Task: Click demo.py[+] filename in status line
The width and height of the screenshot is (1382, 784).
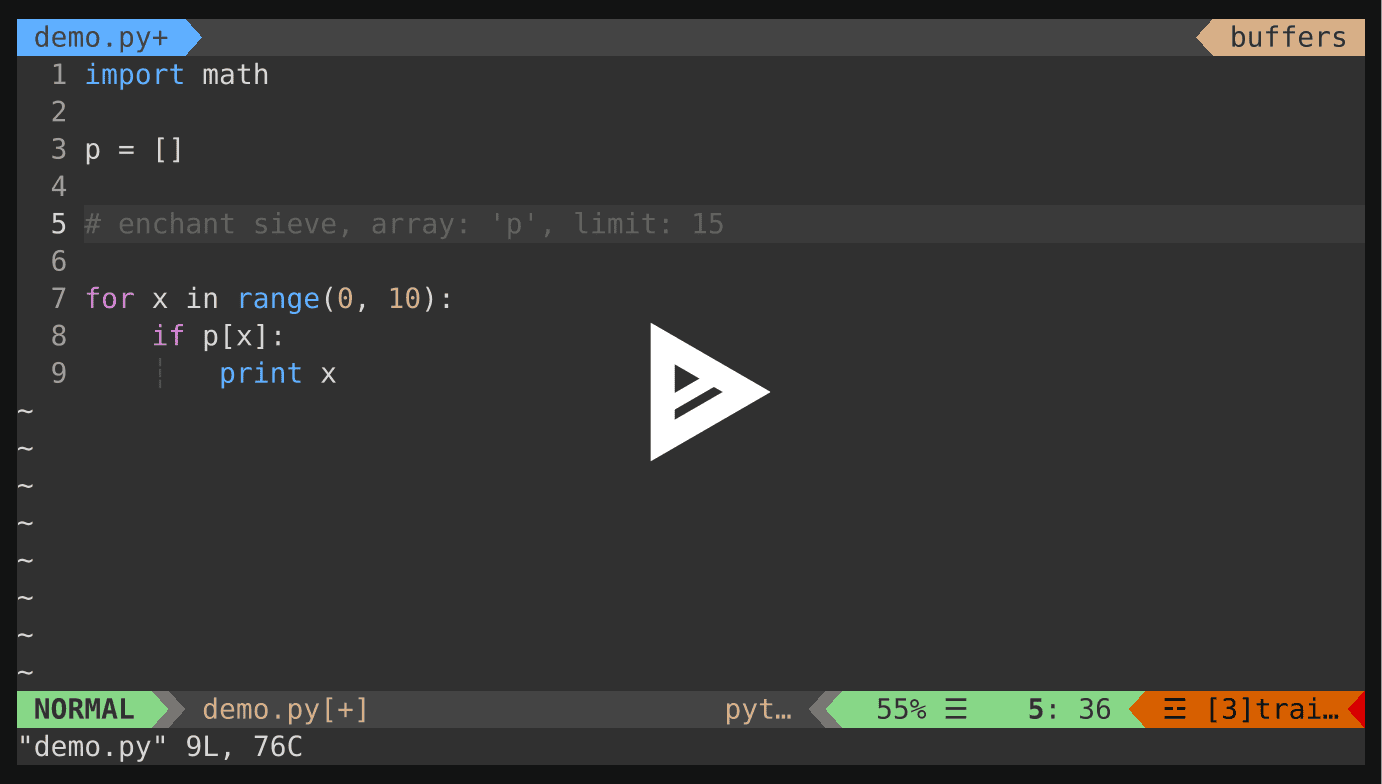Action: point(286,710)
